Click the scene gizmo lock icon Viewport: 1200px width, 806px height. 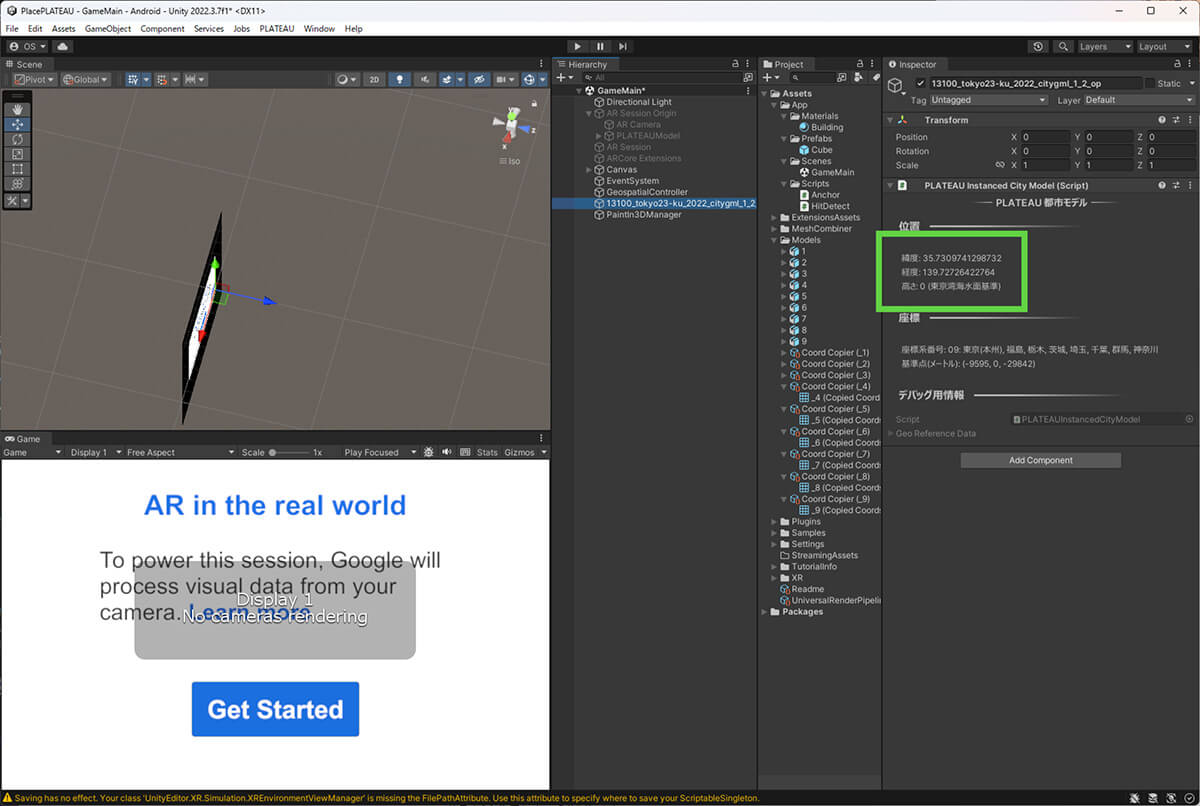(x=535, y=103)
